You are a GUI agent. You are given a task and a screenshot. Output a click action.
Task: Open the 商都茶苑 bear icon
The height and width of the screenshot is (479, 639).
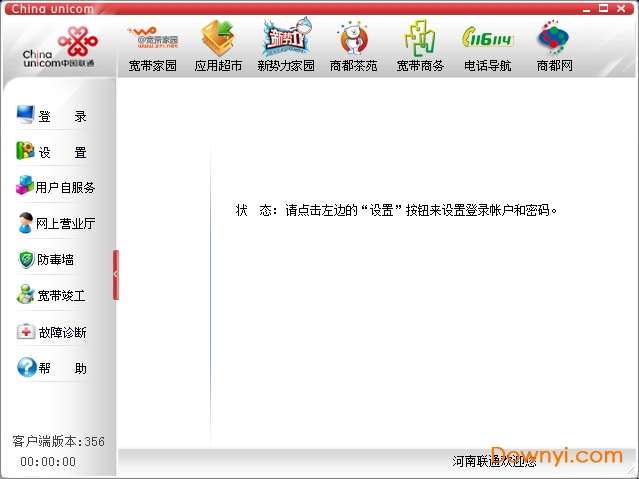point(353,39)
